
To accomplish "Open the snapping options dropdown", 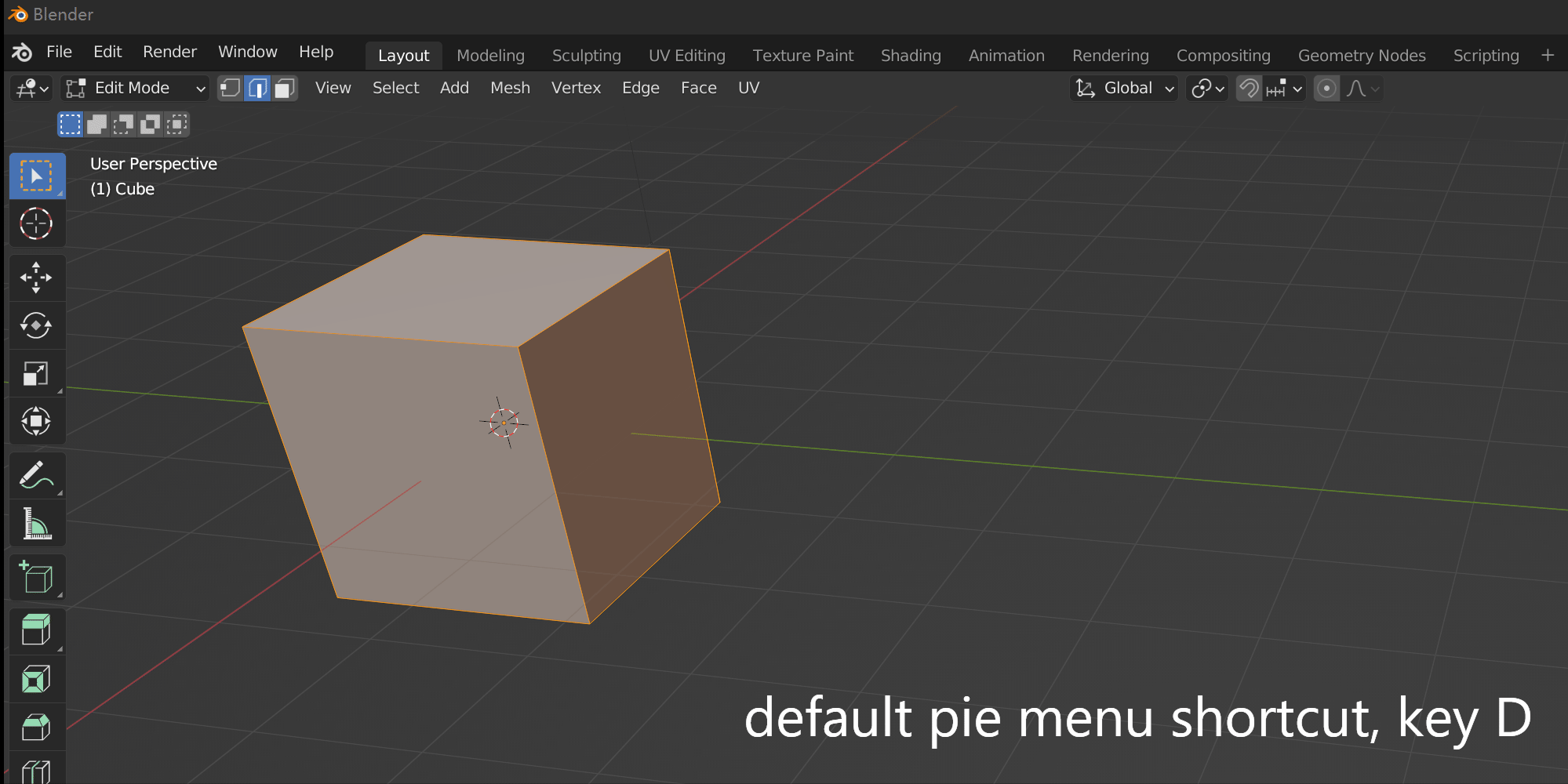I will pyautogui.click(x=1284, y=88).
